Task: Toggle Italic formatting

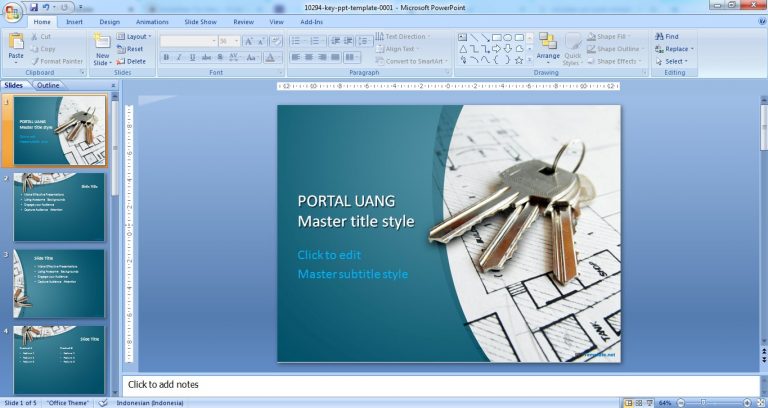Action: click(179, 58)
